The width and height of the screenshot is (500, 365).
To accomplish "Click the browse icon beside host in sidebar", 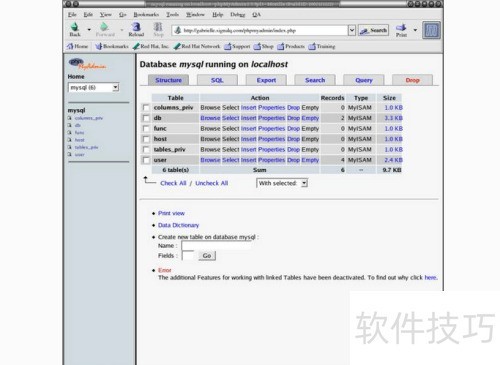I will click(70, 140).
